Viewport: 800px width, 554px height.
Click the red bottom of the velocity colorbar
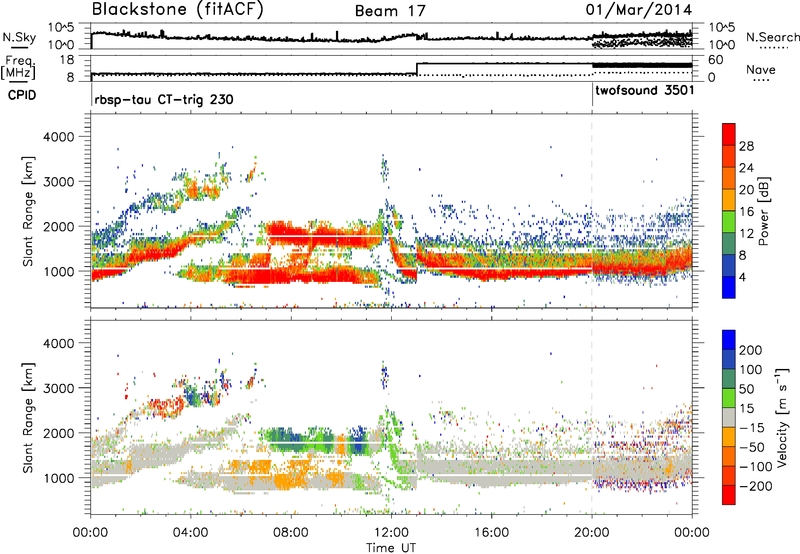(x=729, y=497)
